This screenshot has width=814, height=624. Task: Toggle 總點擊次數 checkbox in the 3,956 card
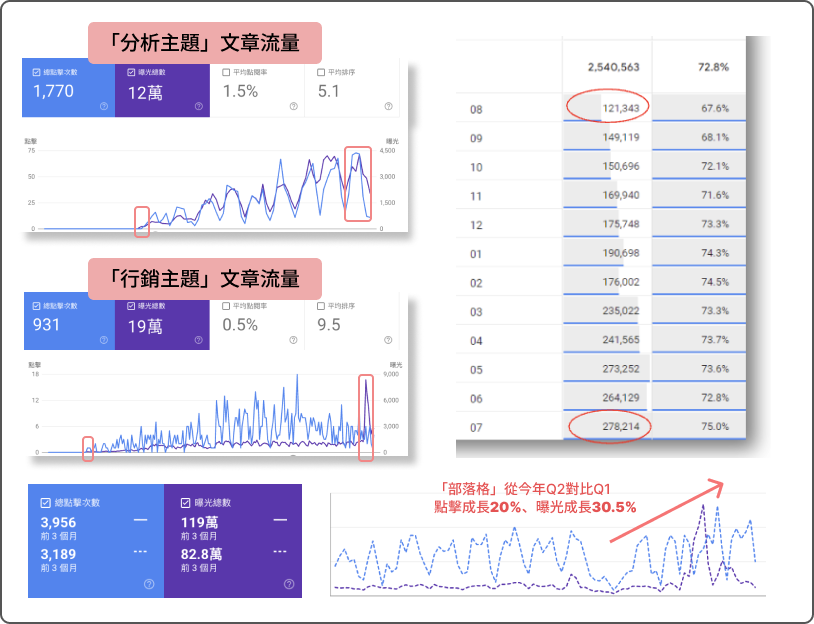45,503
